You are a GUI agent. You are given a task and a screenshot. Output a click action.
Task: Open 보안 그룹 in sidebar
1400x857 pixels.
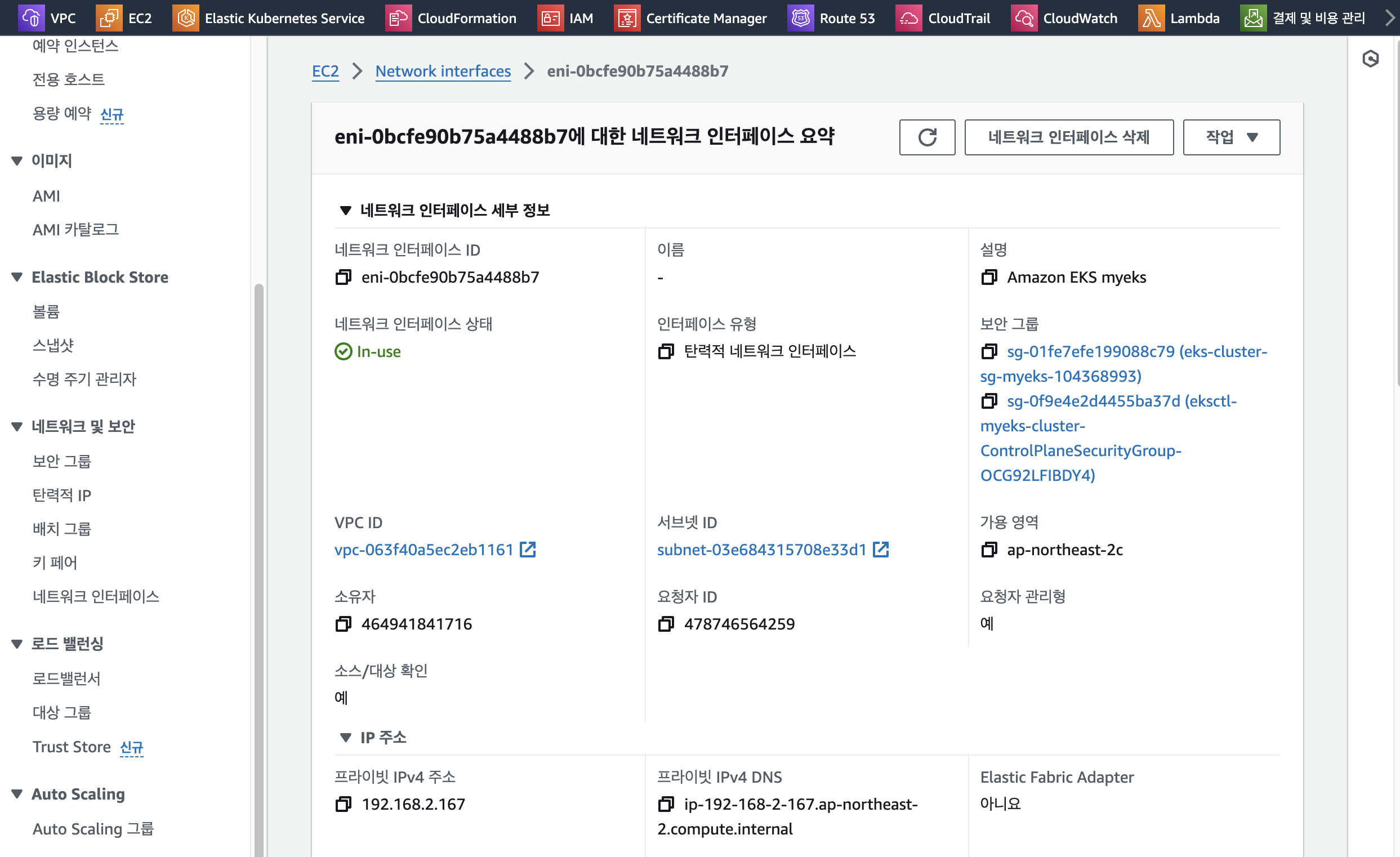coord(61,461)
